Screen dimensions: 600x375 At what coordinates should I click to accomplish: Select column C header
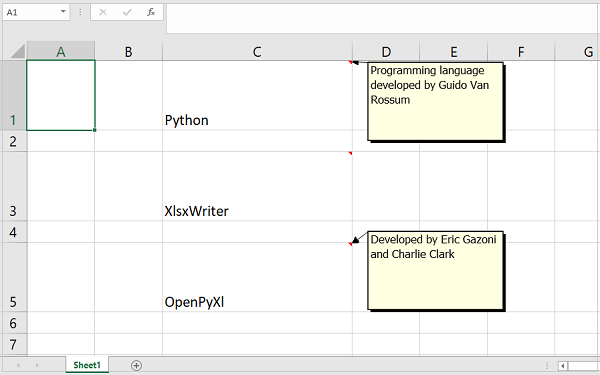257,51
